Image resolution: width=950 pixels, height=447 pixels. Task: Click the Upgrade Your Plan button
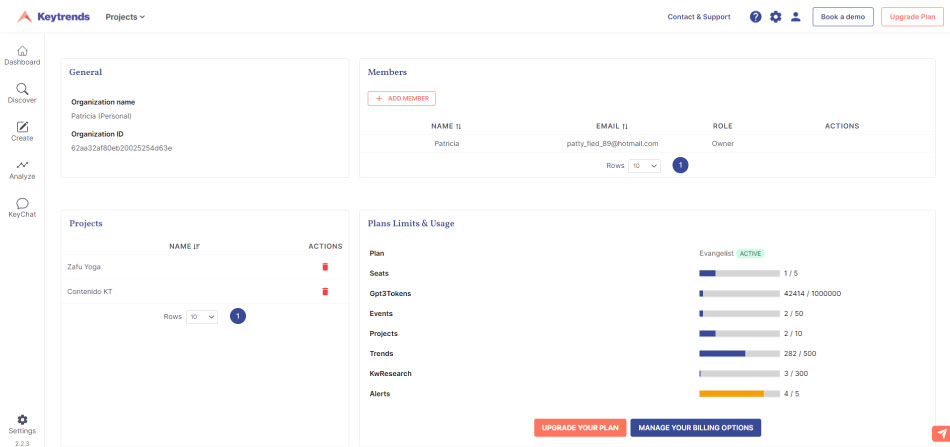[580, 428]
